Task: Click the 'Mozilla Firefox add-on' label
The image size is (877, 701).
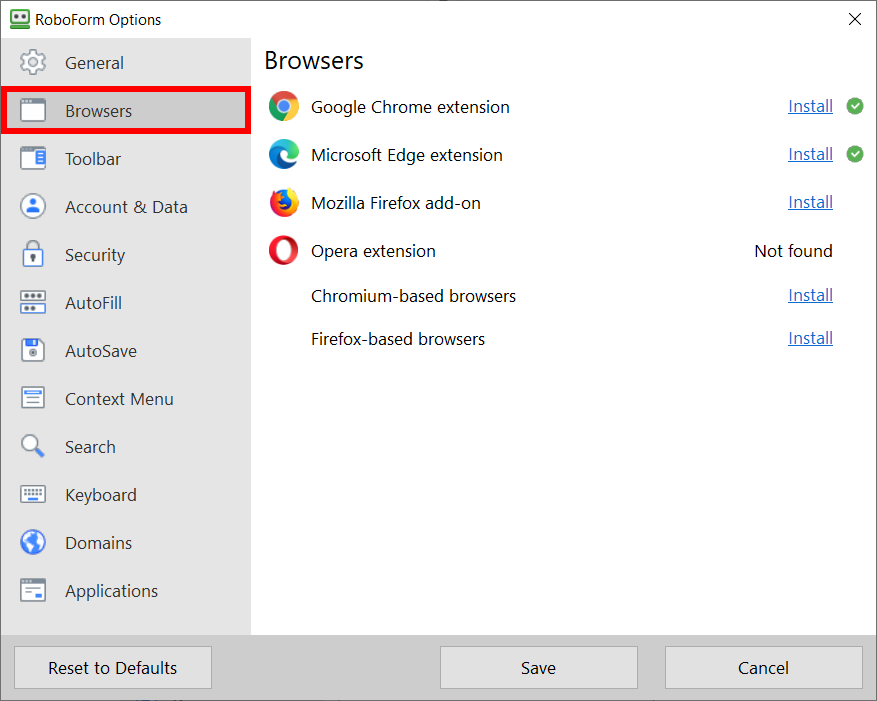Action: [x=395, y=203]
